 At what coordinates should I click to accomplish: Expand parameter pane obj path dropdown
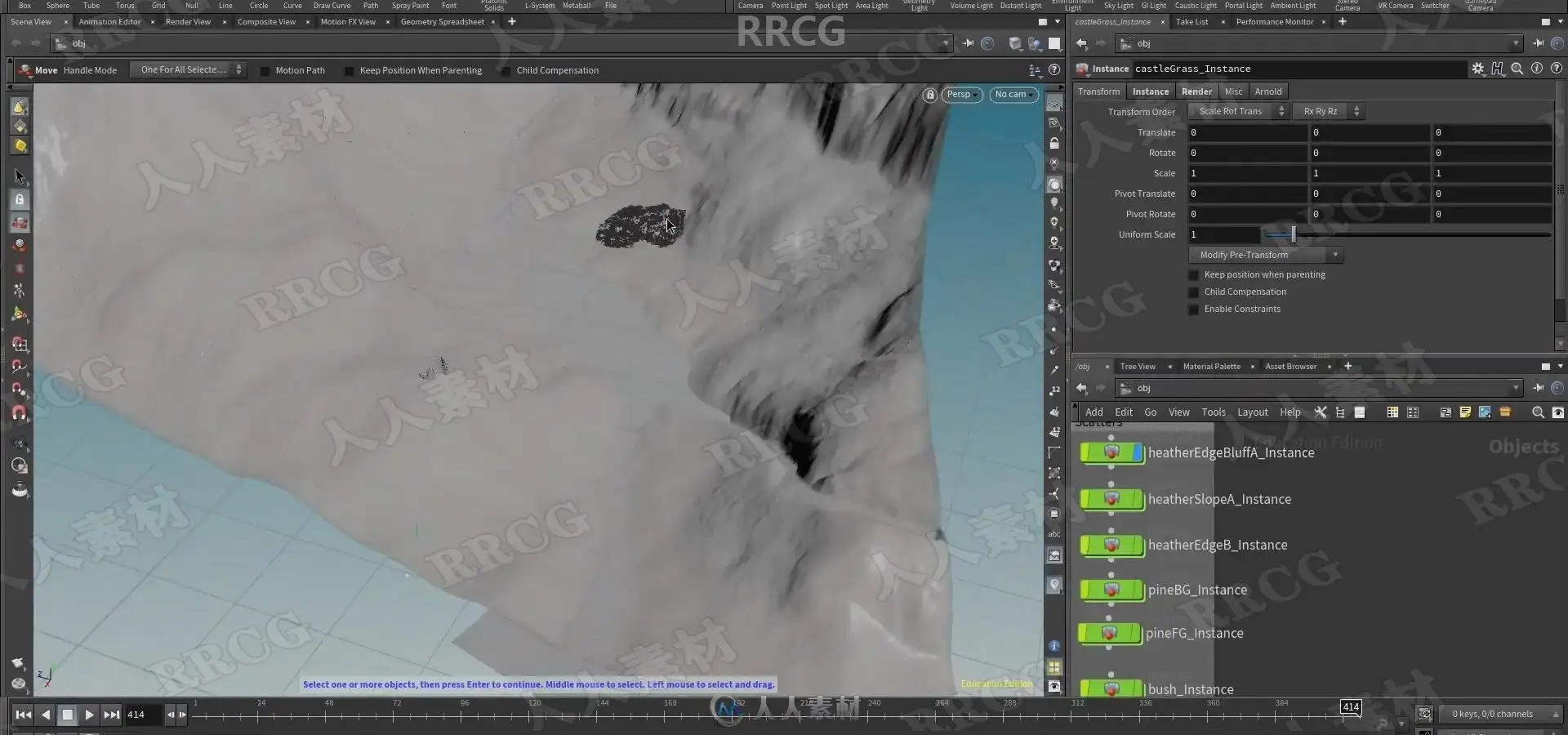tap(1516, 43)
